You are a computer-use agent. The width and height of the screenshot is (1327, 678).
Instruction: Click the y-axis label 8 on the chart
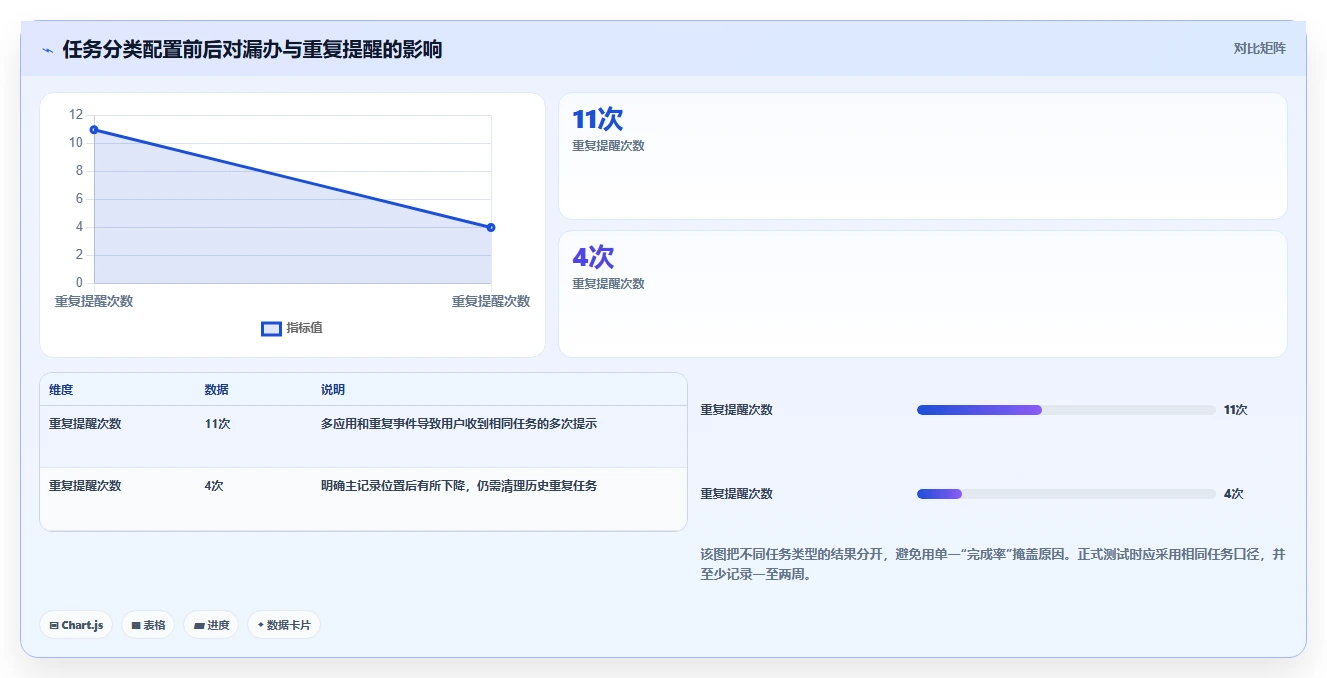coord(79,171)
